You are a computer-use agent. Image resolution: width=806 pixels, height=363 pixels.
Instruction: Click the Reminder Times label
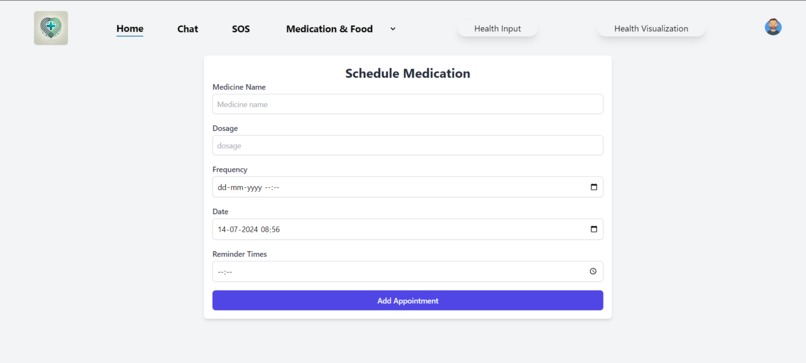(x=240, y=254)
